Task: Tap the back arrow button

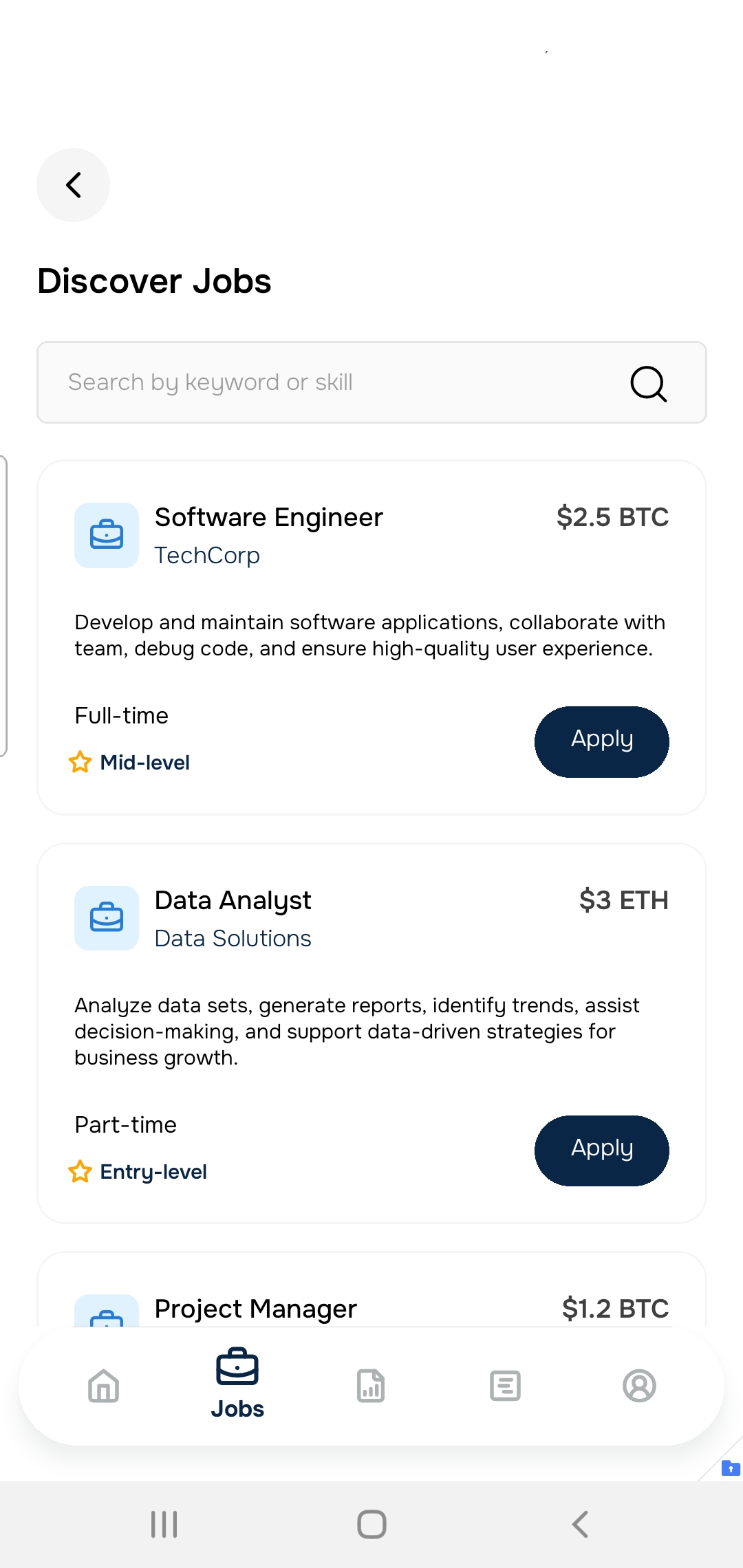Action: point(73,185)
